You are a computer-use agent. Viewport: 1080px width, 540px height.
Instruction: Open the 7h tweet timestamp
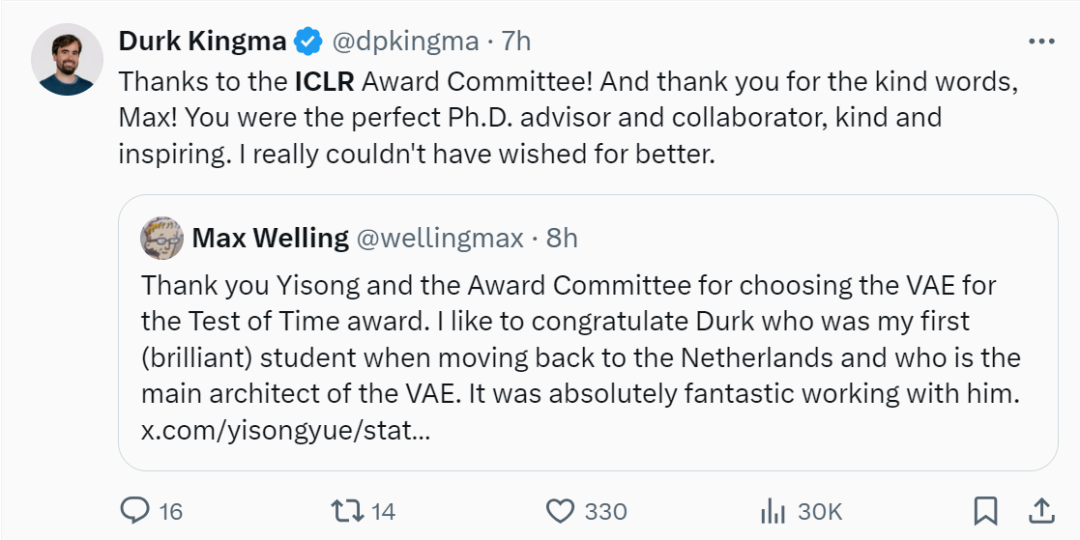[x=515, y=41]
